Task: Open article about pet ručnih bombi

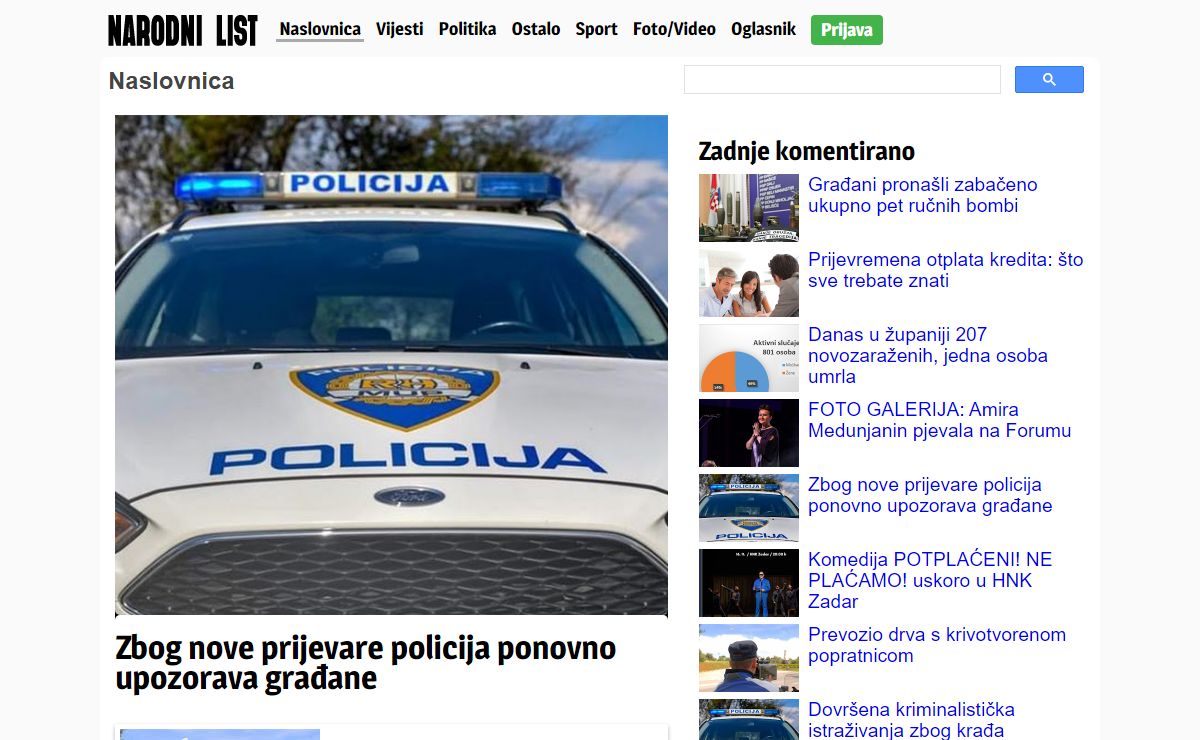Action: coord(923,195)
